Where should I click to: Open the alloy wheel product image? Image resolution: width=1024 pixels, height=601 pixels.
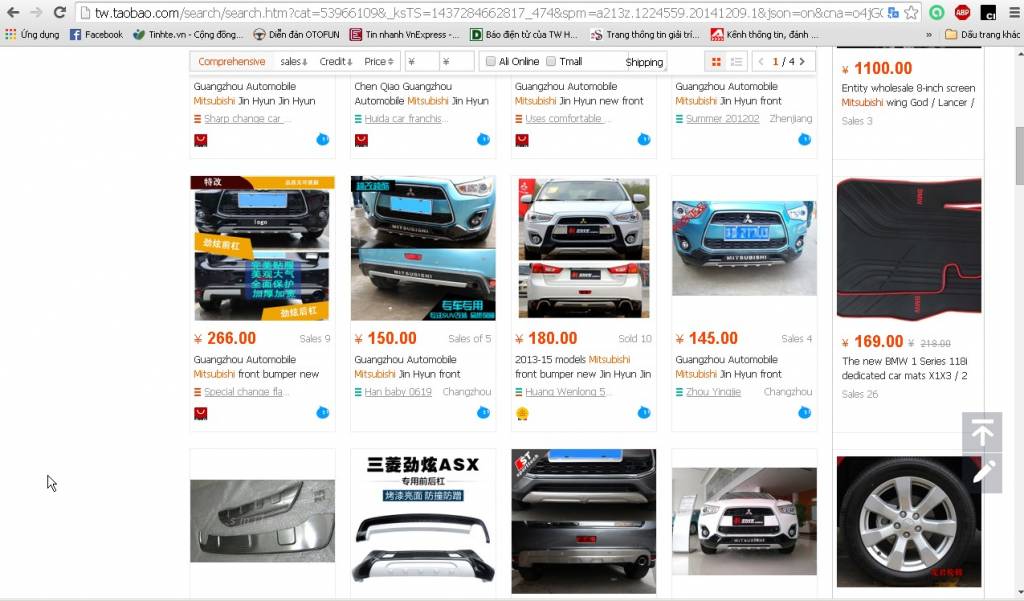click(x=909, y=522)
